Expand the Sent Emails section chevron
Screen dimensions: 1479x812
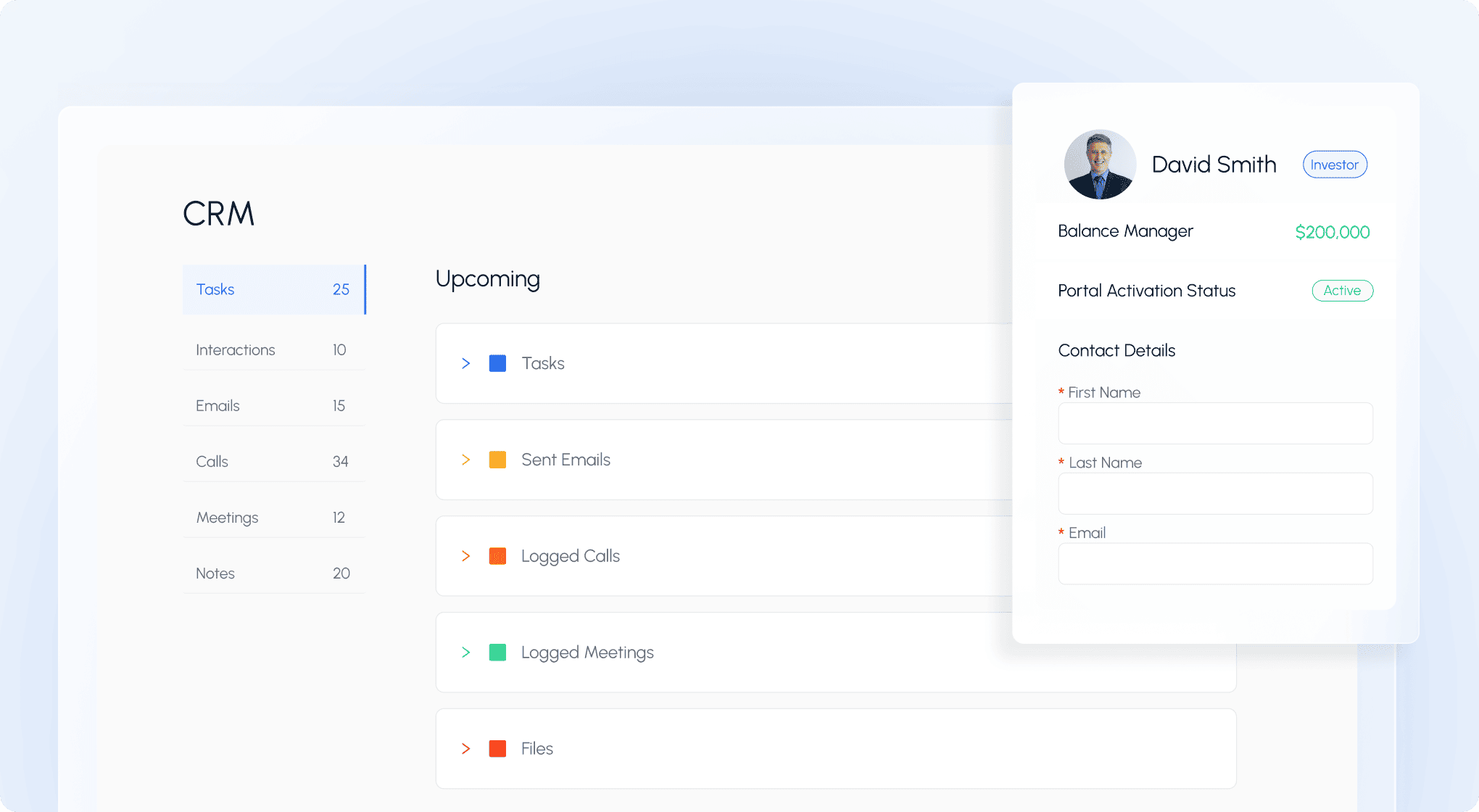[x=465, y=460]
